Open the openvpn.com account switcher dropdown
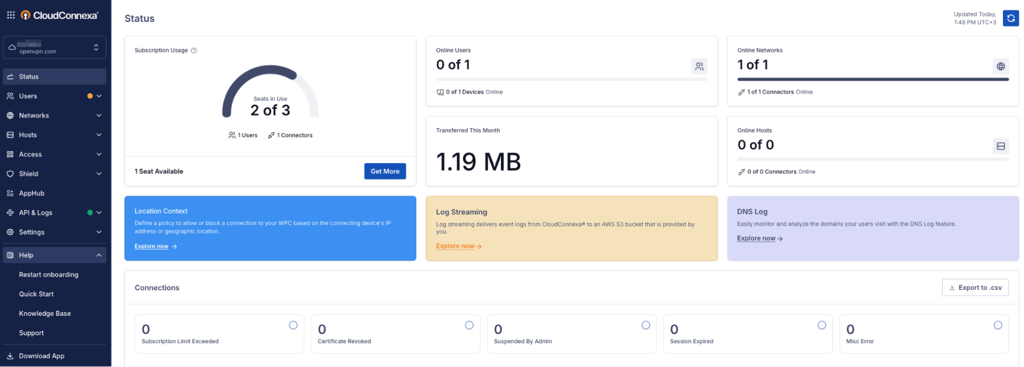Image resolution: width=1024 pixels, height=367 pixels. pos(54,48)
